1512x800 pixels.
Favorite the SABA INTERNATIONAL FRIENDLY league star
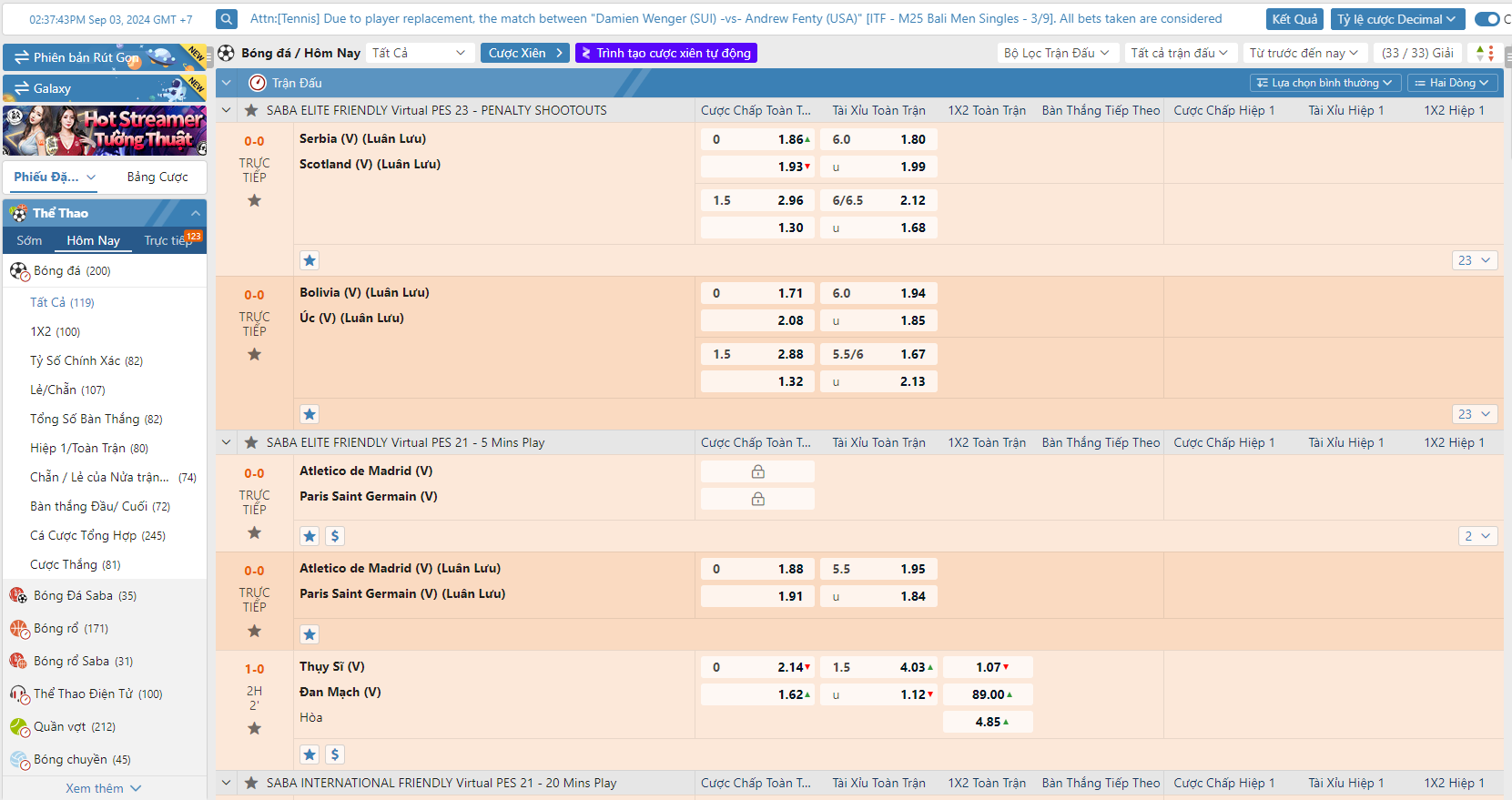(x=251, y=783)
